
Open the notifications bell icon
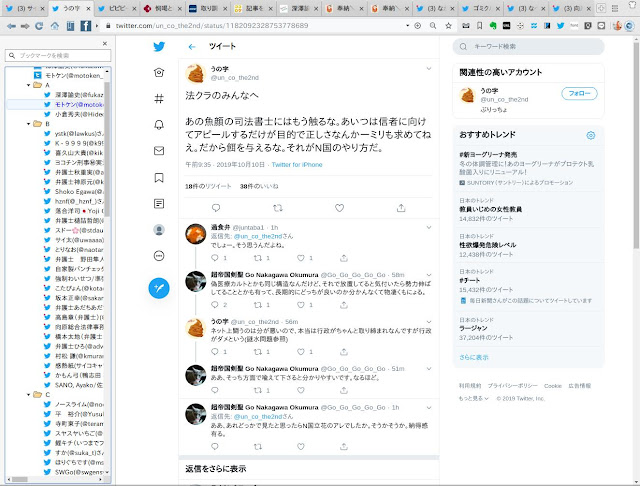coord(159,124)
